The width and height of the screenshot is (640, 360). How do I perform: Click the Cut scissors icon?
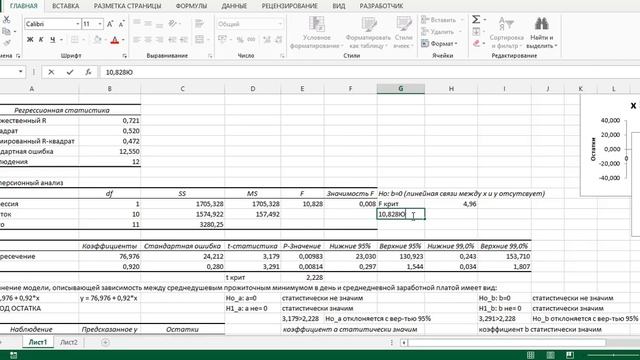(7, 20)
